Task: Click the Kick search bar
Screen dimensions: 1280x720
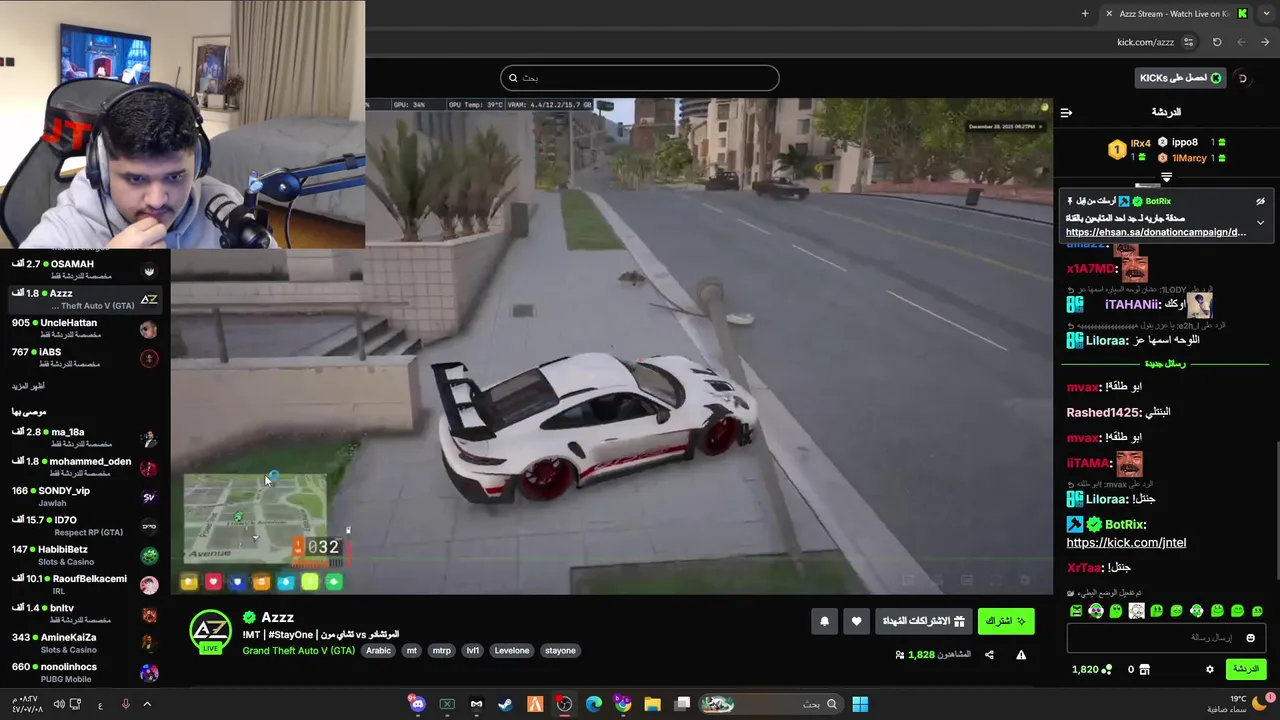Action: 640,78
